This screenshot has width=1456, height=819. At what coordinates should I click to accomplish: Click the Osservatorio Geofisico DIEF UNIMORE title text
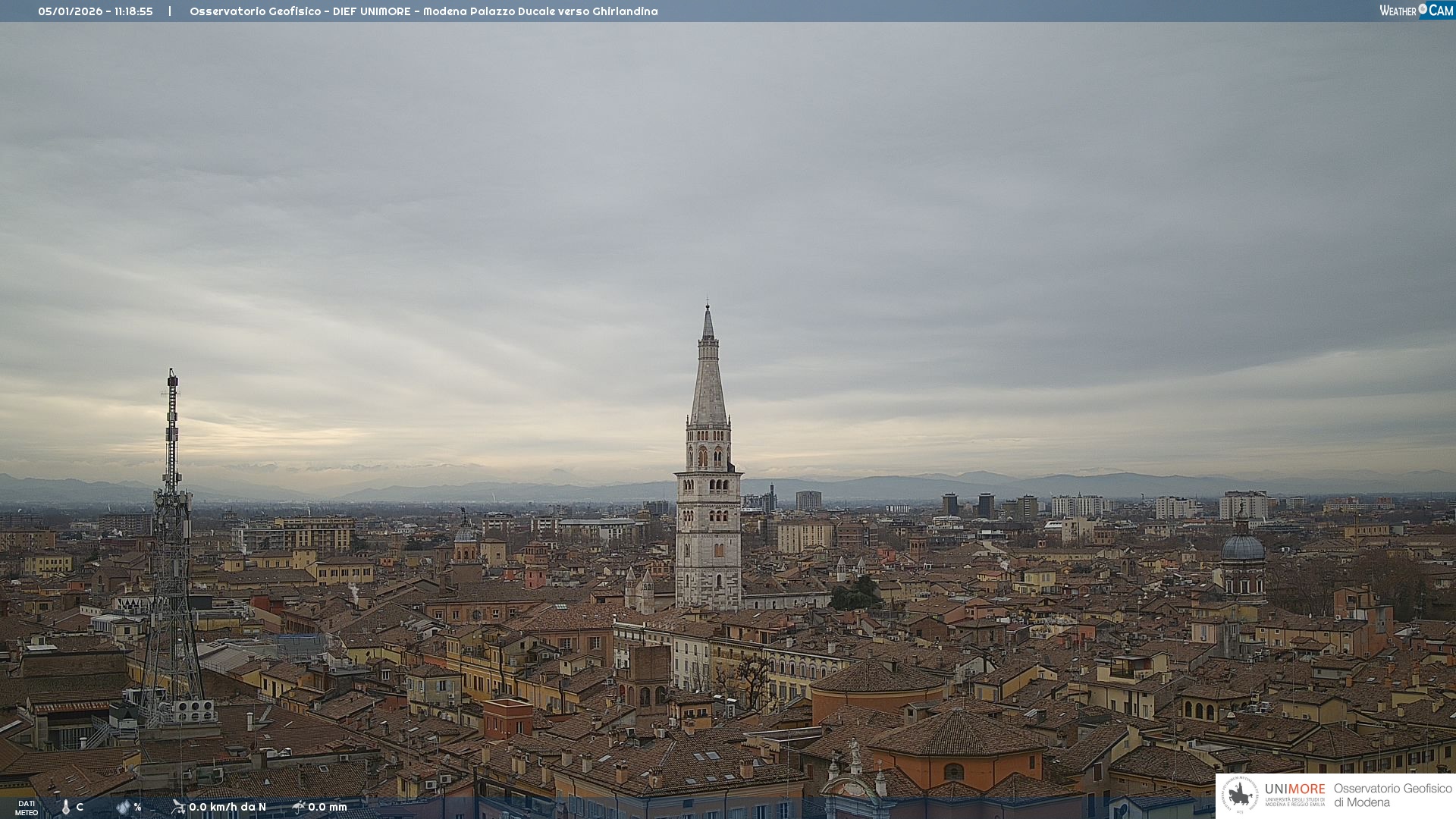pos(423,11)
